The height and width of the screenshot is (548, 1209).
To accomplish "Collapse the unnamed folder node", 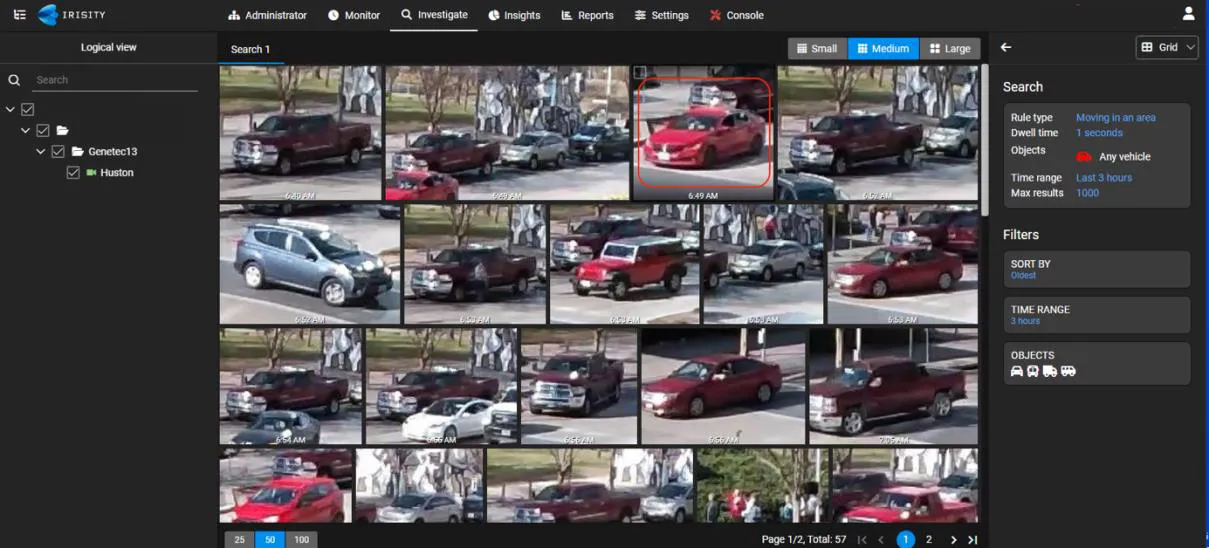I will [25, 130].
